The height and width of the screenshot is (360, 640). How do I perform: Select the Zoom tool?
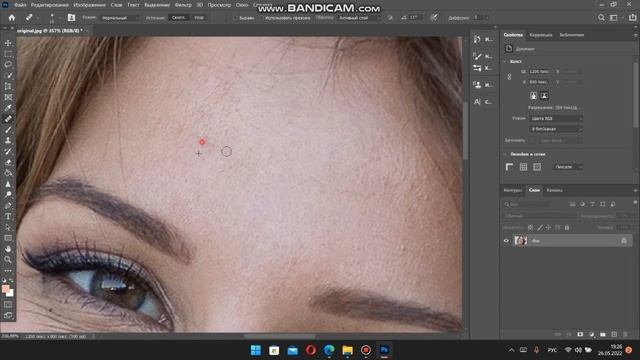pos(8,260)
